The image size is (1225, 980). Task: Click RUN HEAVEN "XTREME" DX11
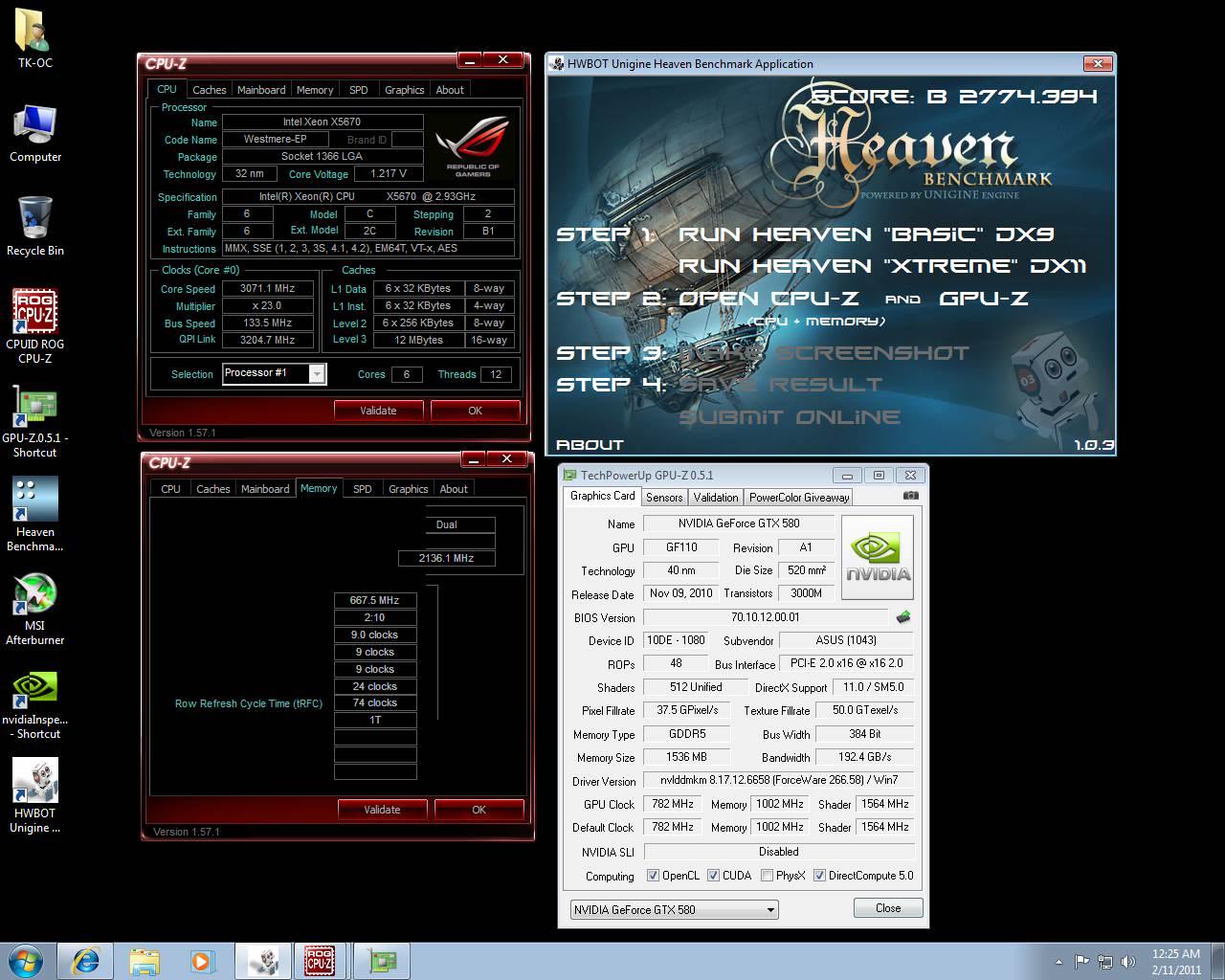tap(882, 266)
